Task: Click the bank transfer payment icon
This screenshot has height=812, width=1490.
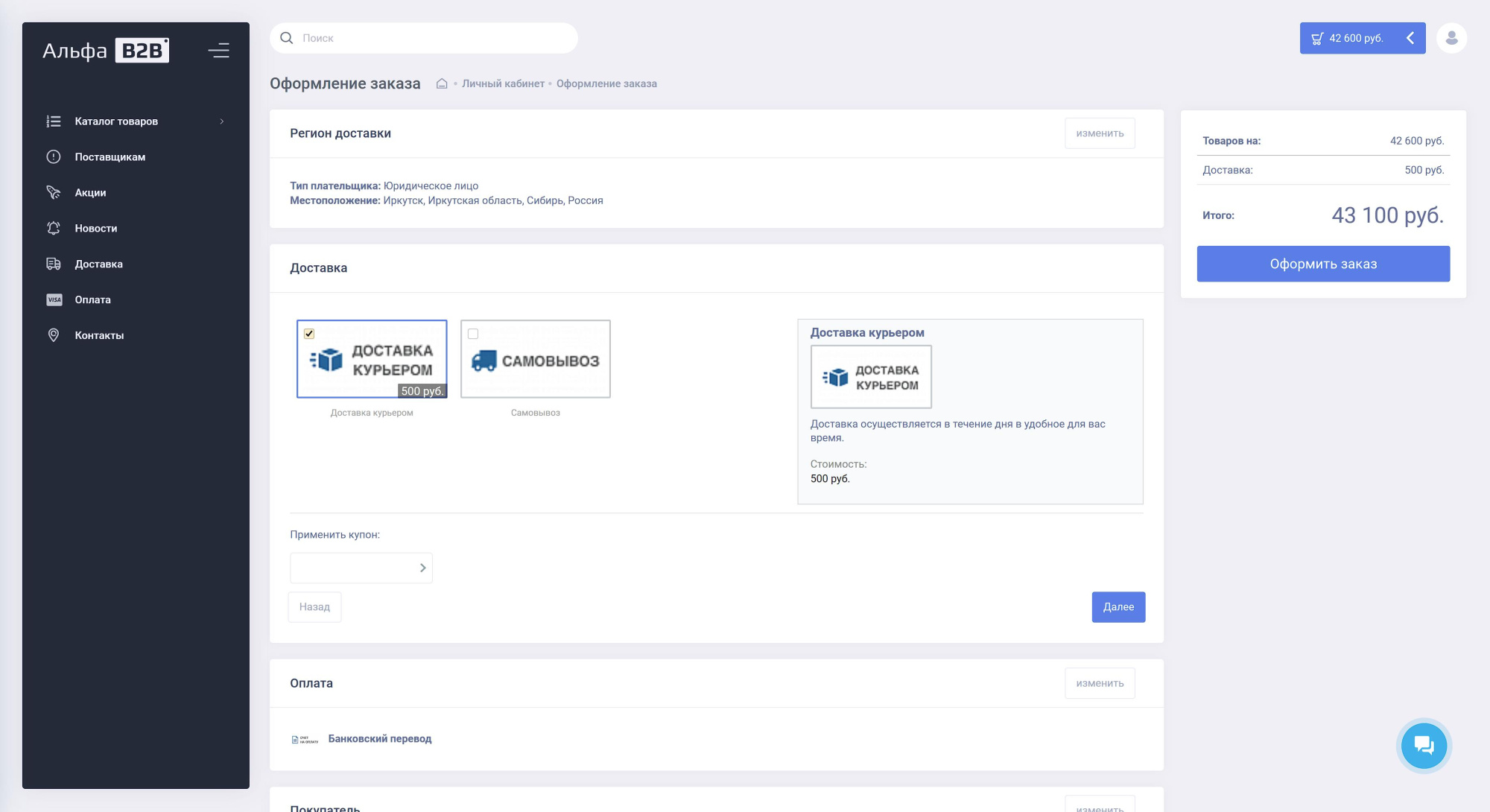Action: (304, 739)
